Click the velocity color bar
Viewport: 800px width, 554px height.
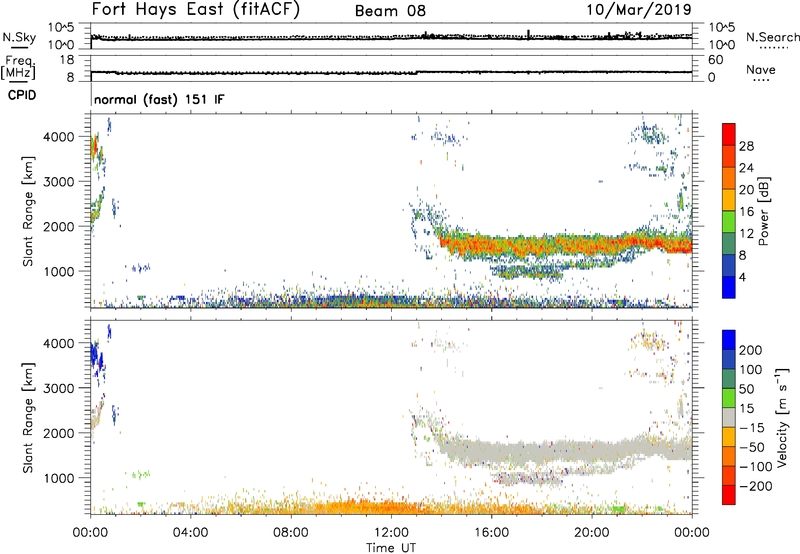click(x=729, y=417)
